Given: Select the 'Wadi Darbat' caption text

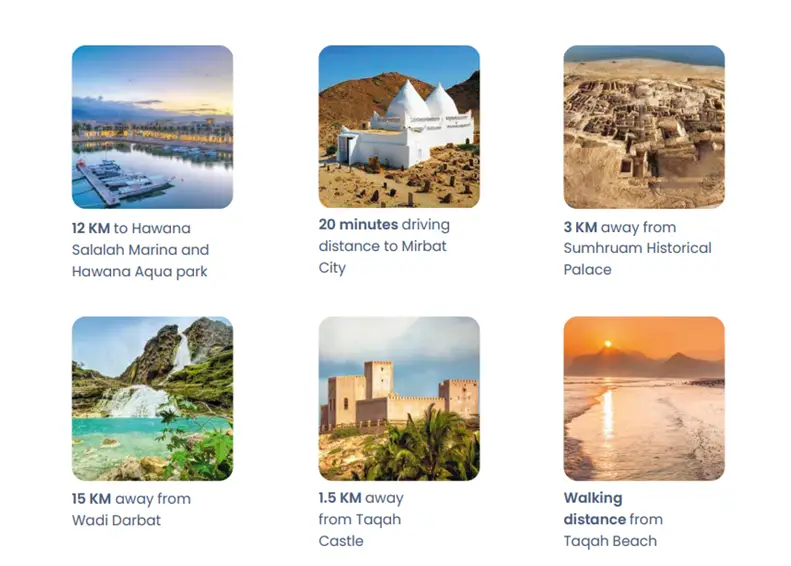Looking at the screenshot, I should pyautogui.click(x=116, y=520).
